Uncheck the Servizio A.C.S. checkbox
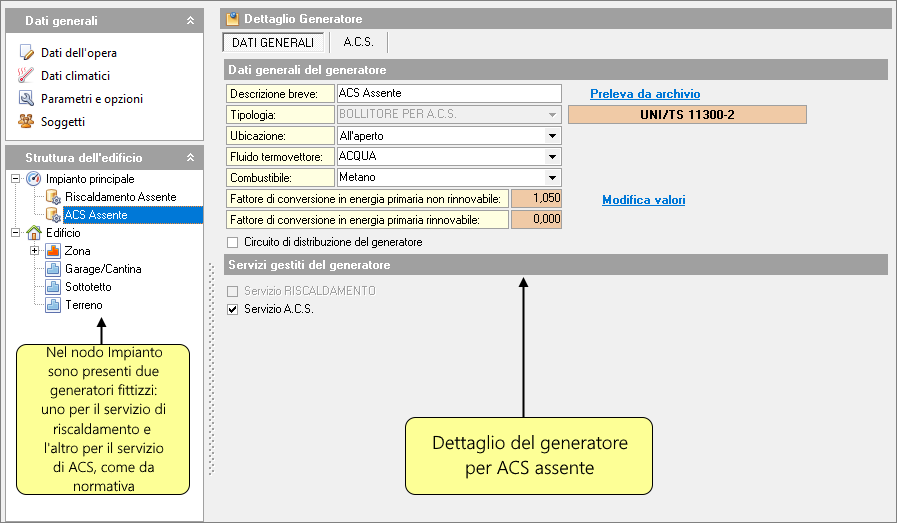897x523 pixels. 233,310
